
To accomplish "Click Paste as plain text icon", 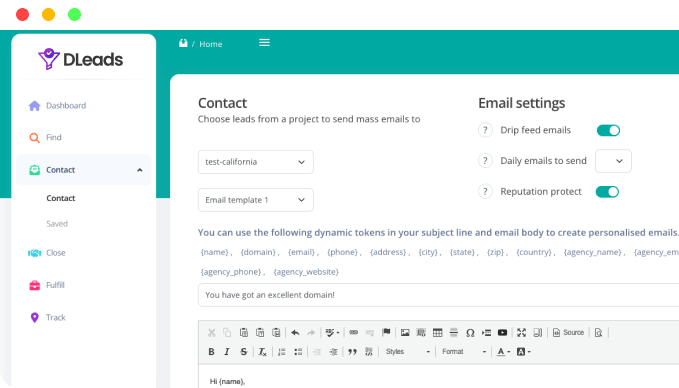I will click(x=260, y=333).
